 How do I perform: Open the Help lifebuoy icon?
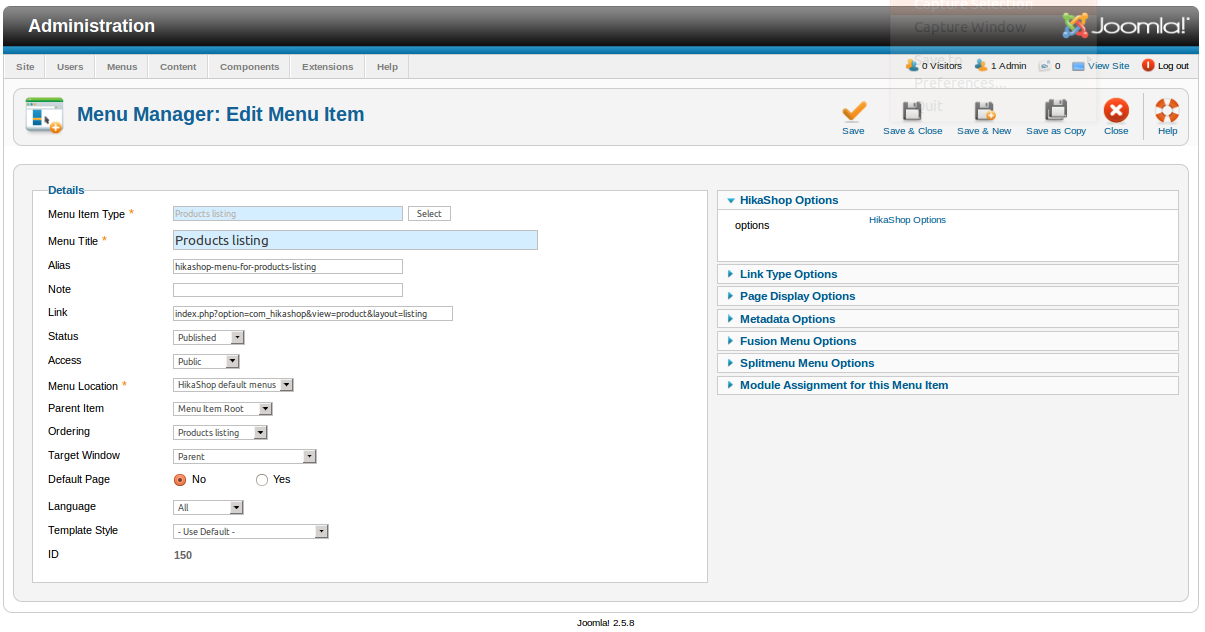tap(1167, 111)
